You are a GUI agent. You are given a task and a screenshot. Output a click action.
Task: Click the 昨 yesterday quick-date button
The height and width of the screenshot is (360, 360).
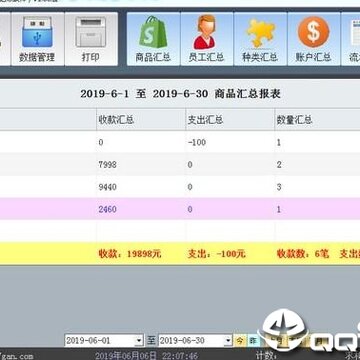tap(253, 341)
